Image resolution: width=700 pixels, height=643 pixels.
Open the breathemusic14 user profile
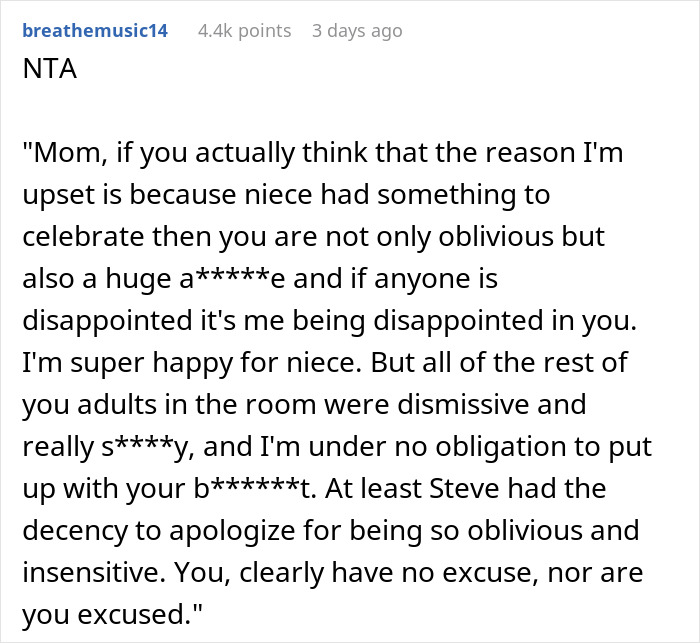pyautogui.click(x=95, y=31)
